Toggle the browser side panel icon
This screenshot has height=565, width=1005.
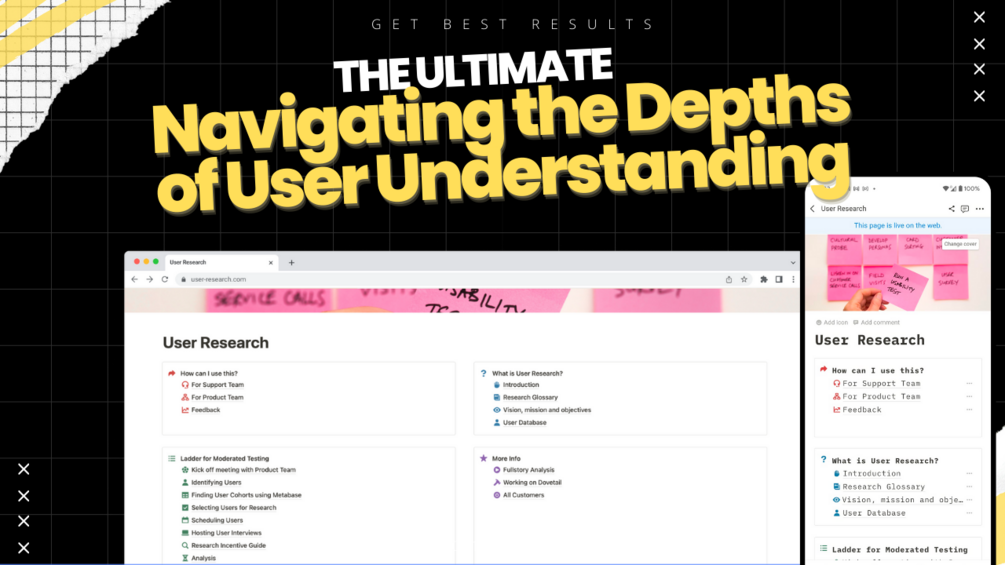(779, 279)
